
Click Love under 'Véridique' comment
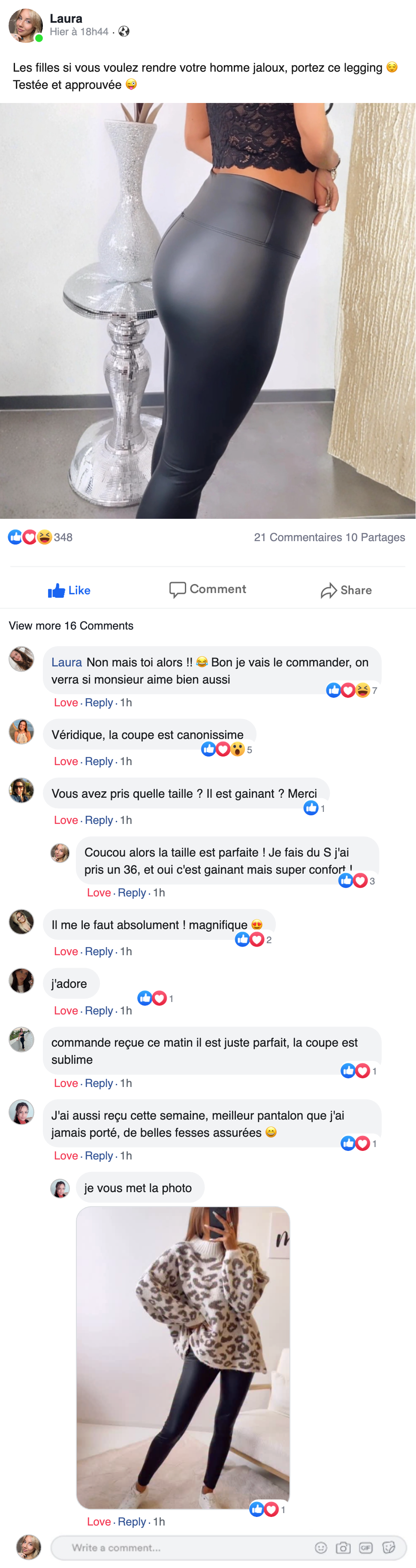[x=66, y=762]
